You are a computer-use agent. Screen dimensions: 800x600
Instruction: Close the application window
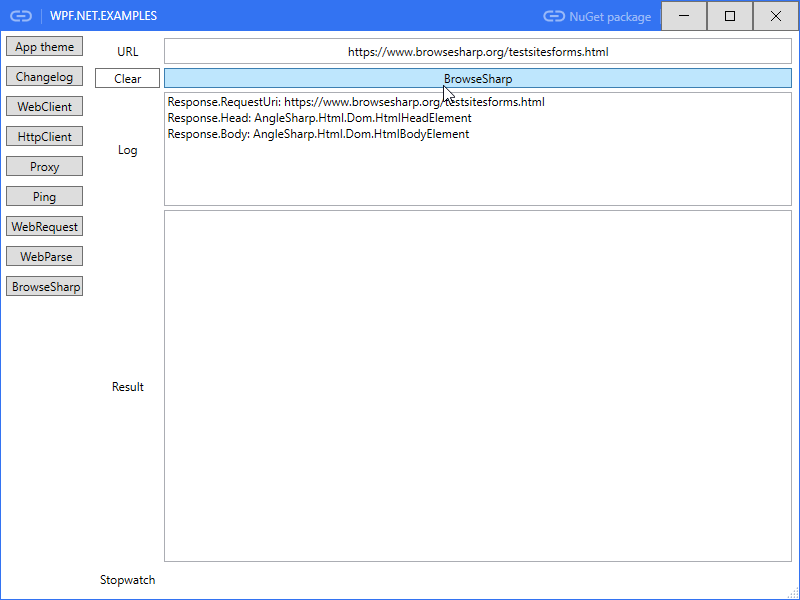coord(776,16)
